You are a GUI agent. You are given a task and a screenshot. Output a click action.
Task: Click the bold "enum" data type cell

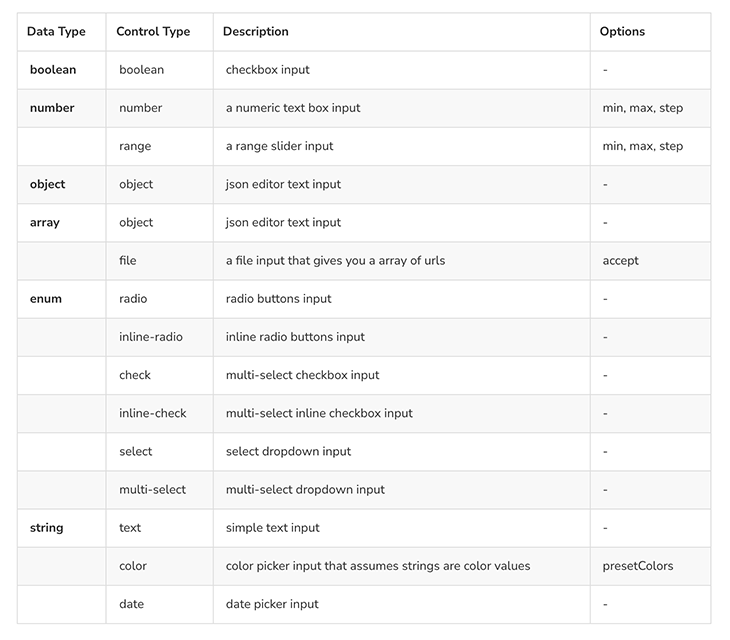[x=46, y=299]
